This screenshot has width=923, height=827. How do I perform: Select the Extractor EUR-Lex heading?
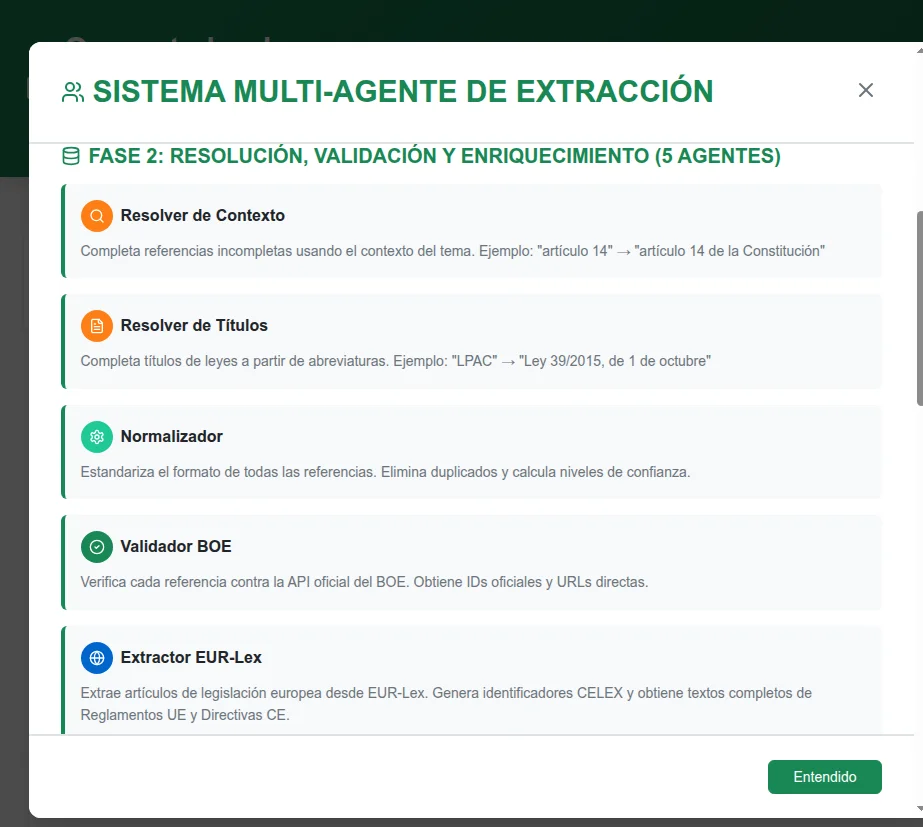point(191,657)
